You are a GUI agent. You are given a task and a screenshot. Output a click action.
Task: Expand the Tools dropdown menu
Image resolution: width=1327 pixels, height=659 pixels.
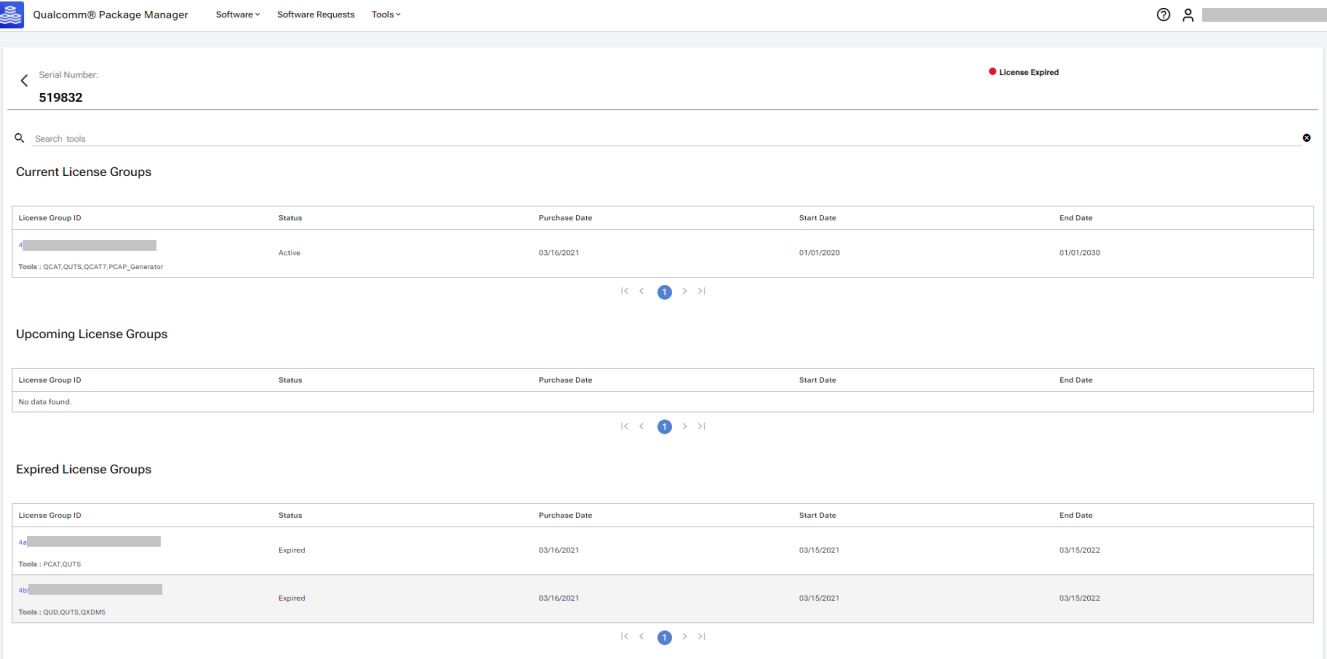[385, 15]
